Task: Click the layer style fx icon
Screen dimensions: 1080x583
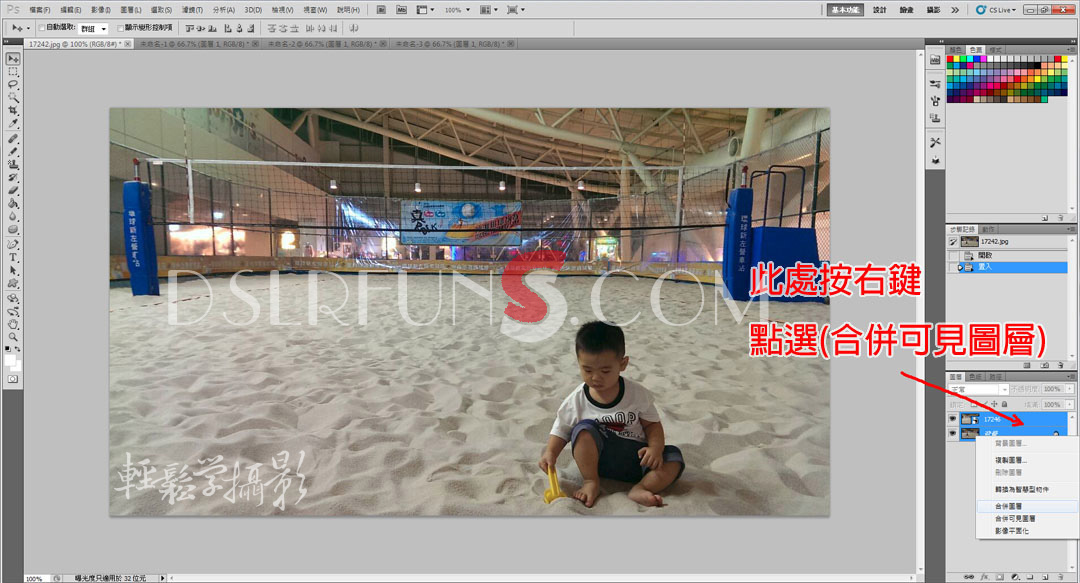Action: (986, 577)
